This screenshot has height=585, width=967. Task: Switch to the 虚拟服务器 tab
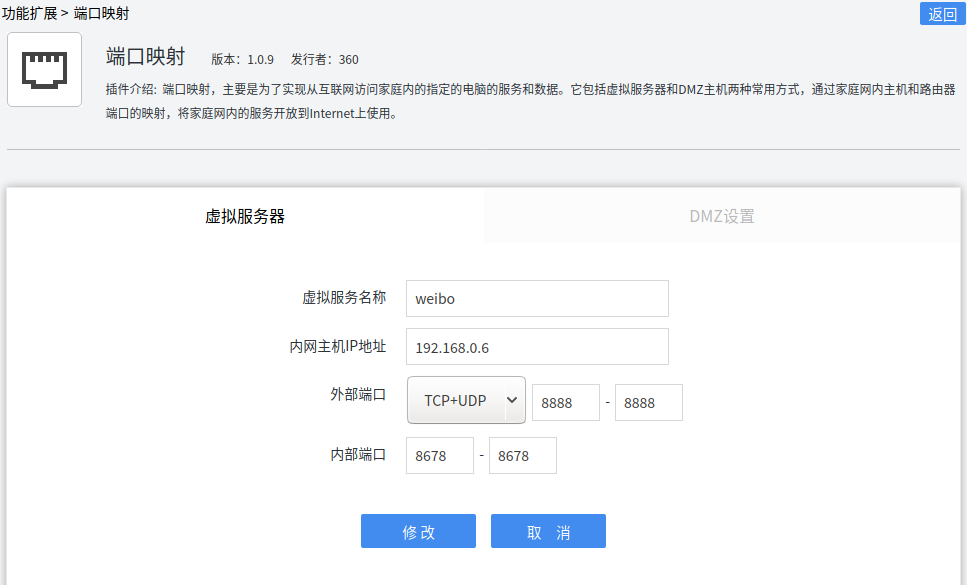pyautogui.click(x=245, y=216)
